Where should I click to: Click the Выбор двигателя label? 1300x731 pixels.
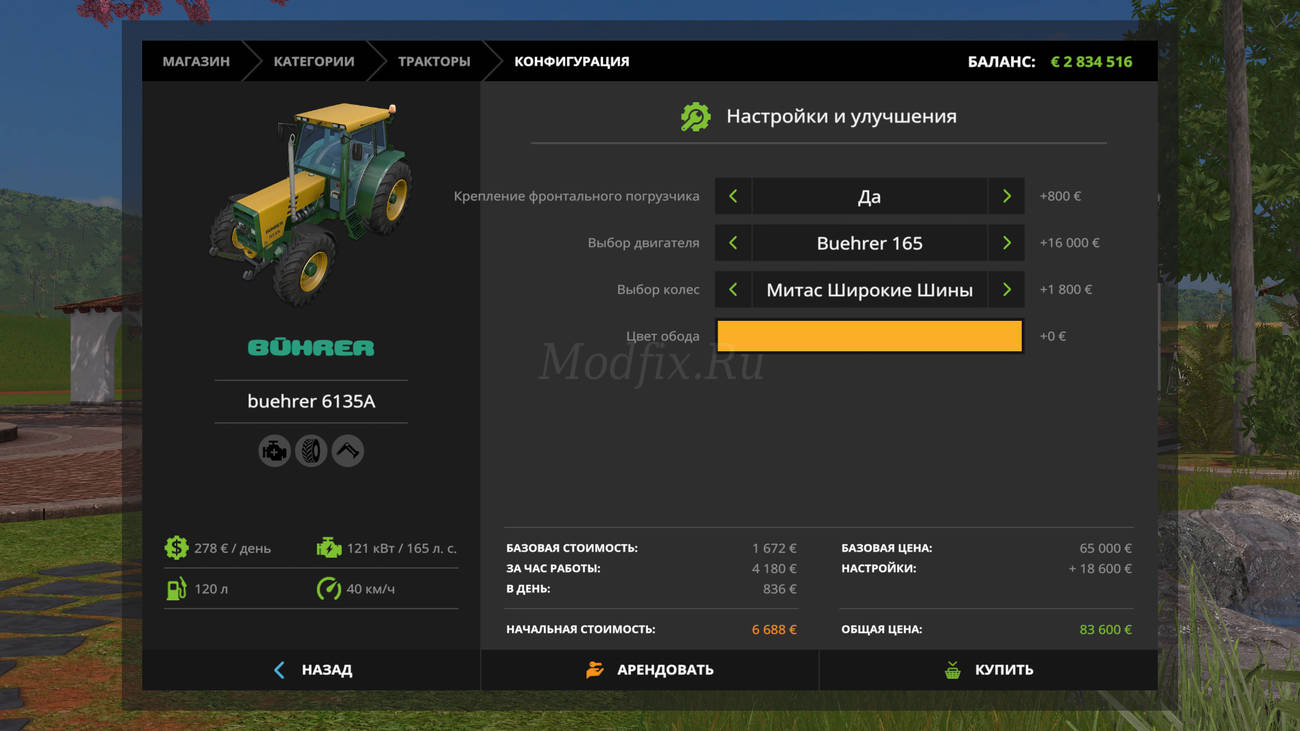643,243
